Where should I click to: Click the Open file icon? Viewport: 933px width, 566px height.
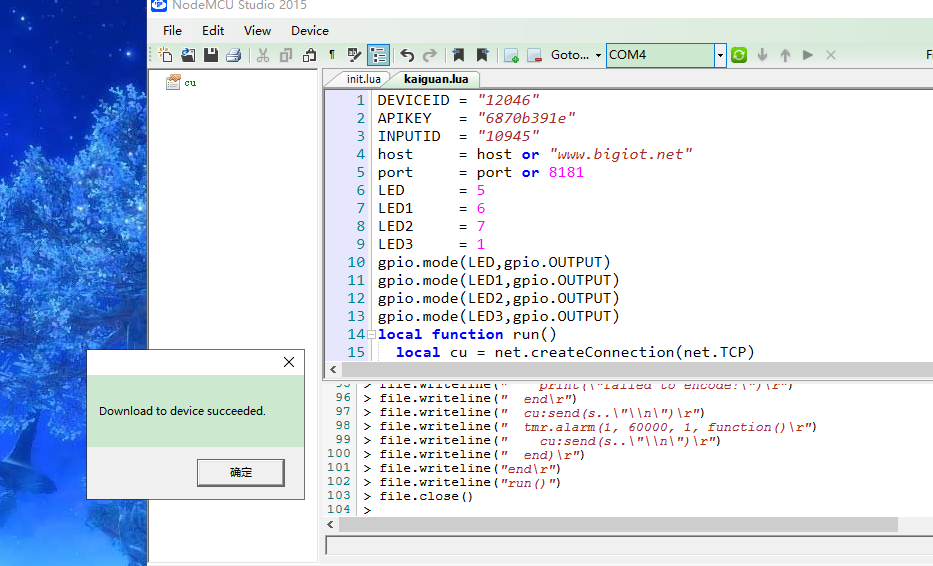[188, 55]
